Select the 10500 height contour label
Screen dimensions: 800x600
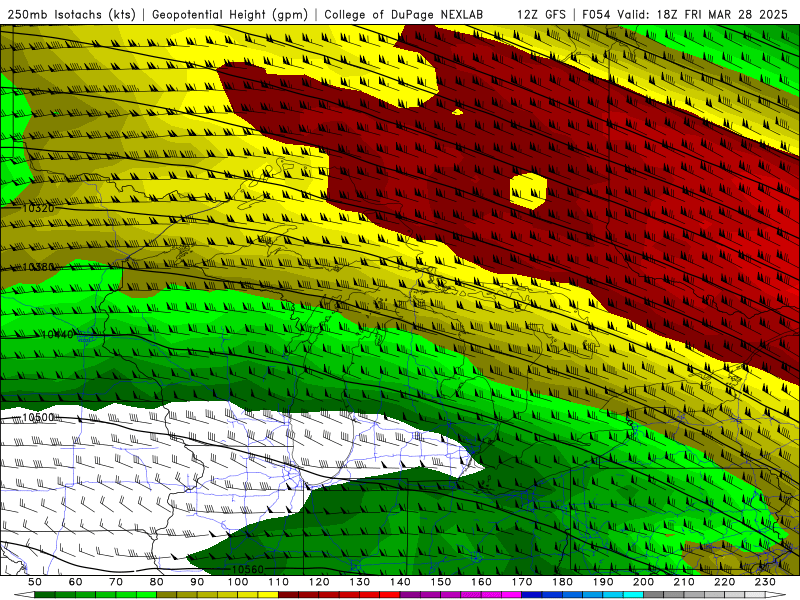38,417
